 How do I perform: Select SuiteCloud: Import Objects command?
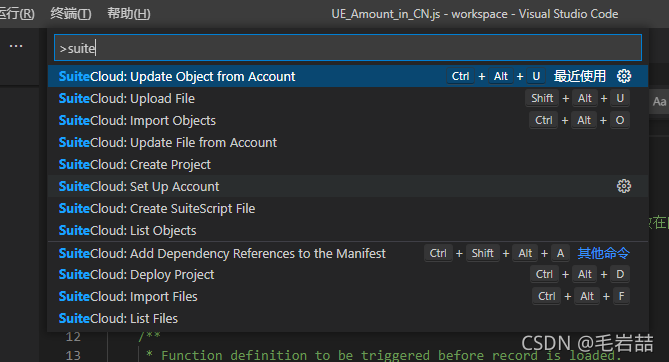tap(348, 120)
